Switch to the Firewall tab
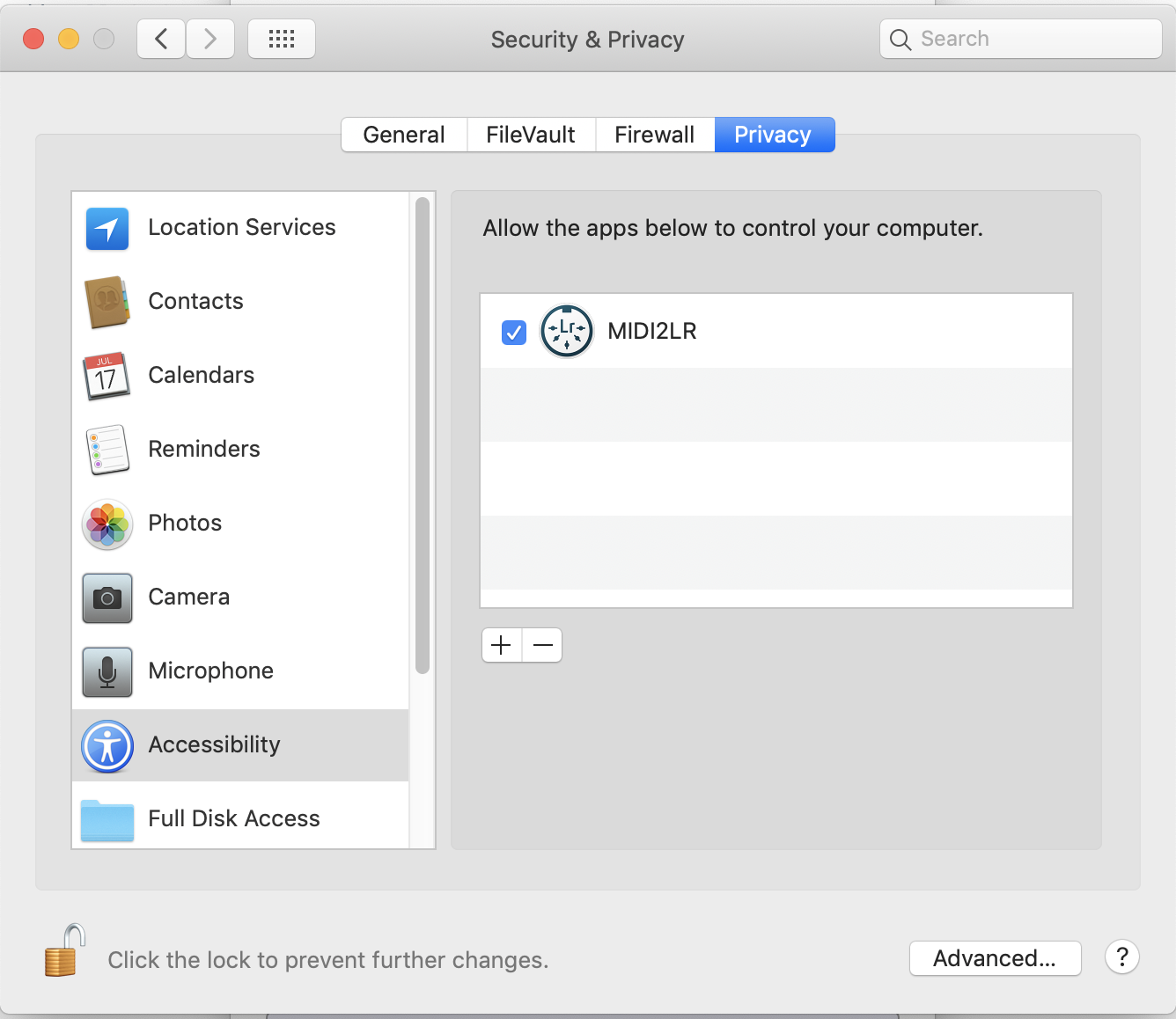This screenshot has height=1019, width=1176. click(x=654, y=135)
